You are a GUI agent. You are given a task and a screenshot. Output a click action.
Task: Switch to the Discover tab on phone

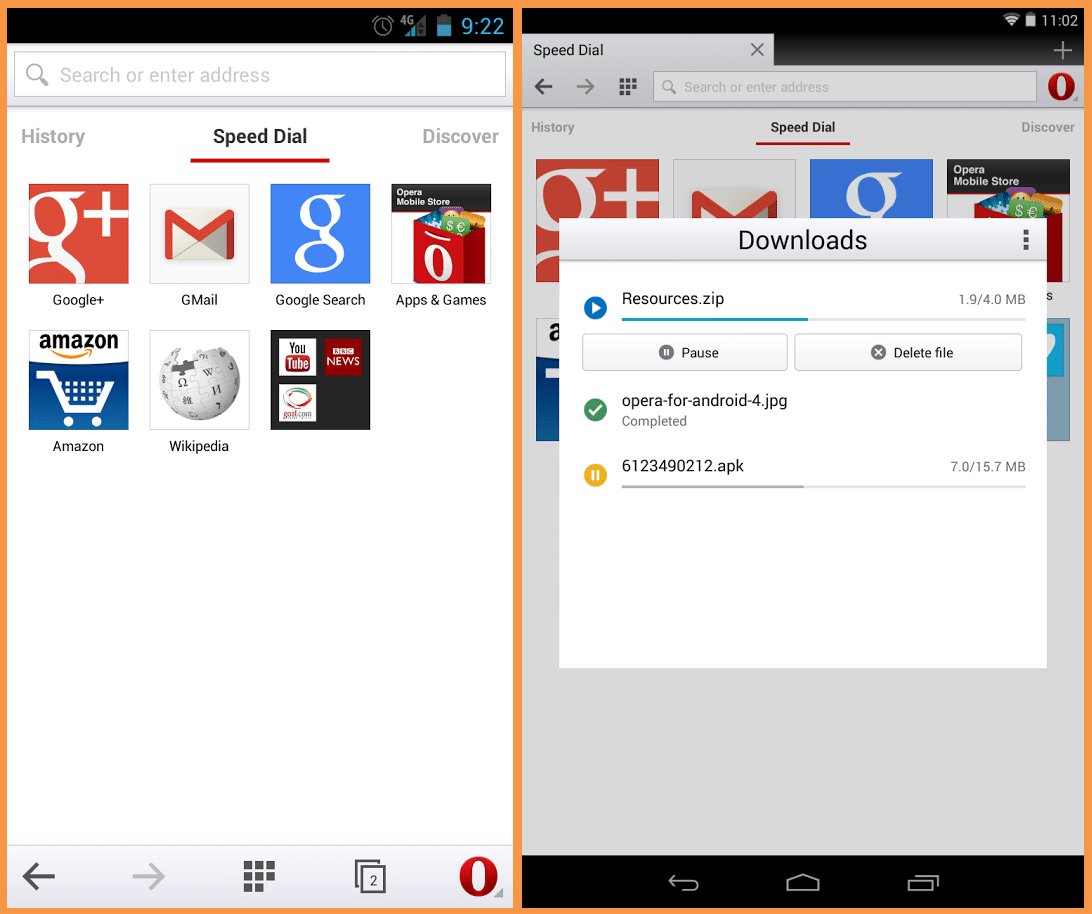tap(460, 137)
